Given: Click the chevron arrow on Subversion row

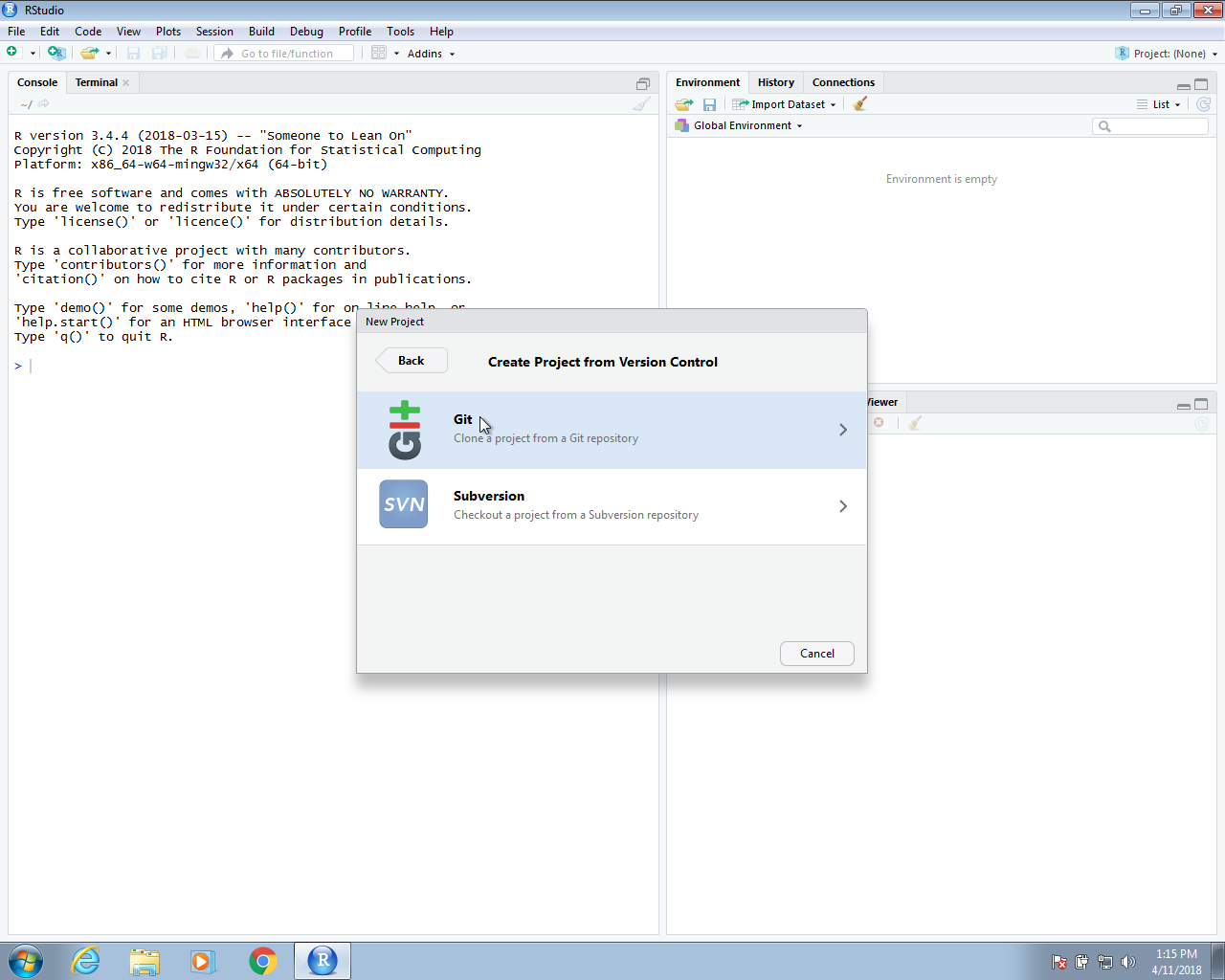Looking at the screenshot, I should coord(843,506).
